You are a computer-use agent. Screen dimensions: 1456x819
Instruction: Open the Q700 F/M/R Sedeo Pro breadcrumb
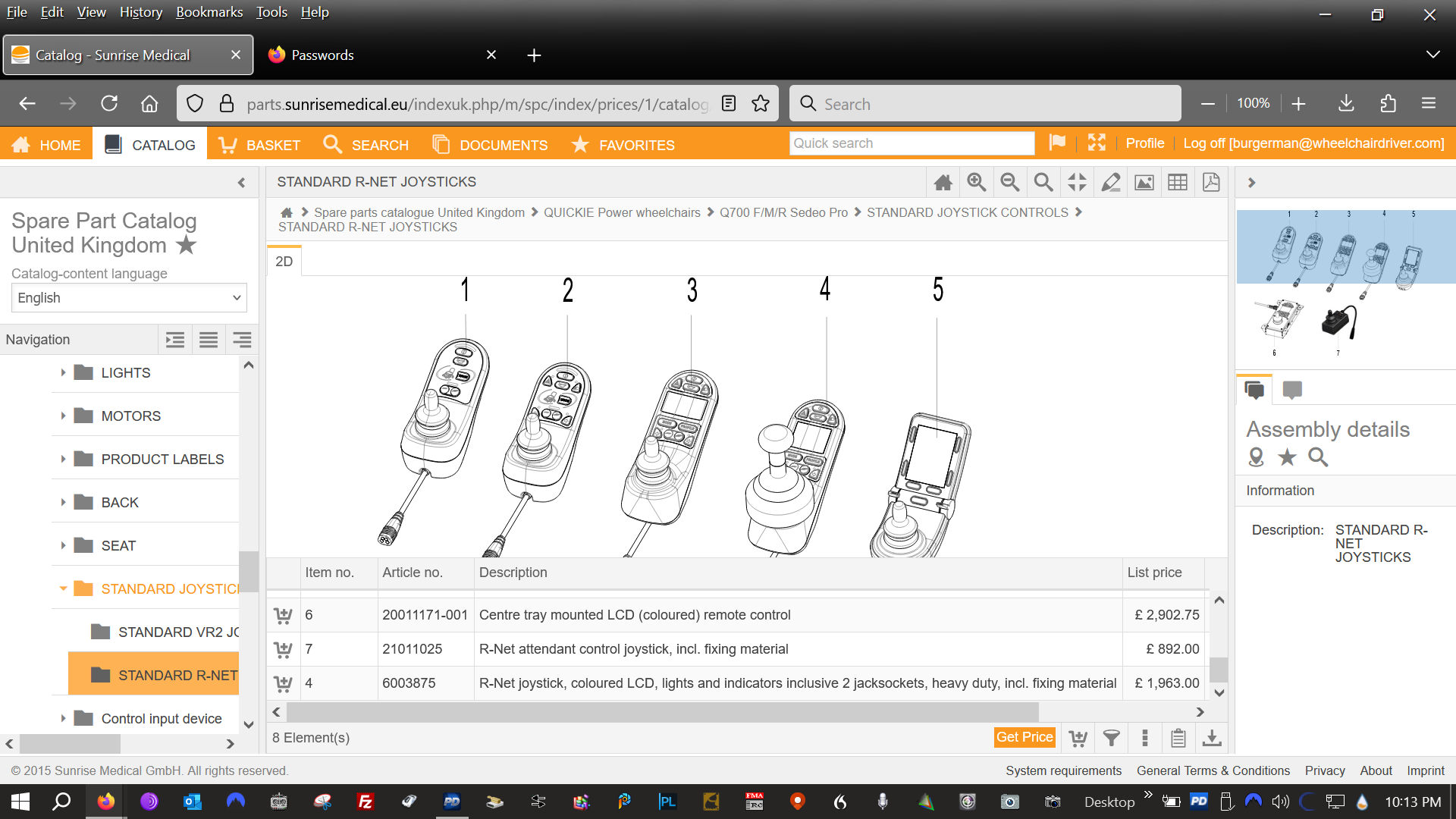click(x=783, y=212)
